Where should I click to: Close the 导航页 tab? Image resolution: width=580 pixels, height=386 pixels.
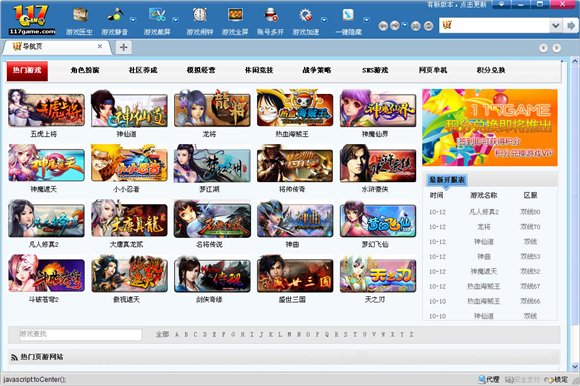coord(100,47)
